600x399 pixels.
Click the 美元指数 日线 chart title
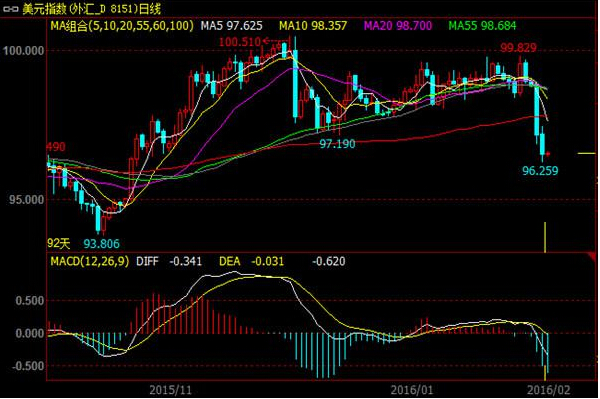coord(91,9)
